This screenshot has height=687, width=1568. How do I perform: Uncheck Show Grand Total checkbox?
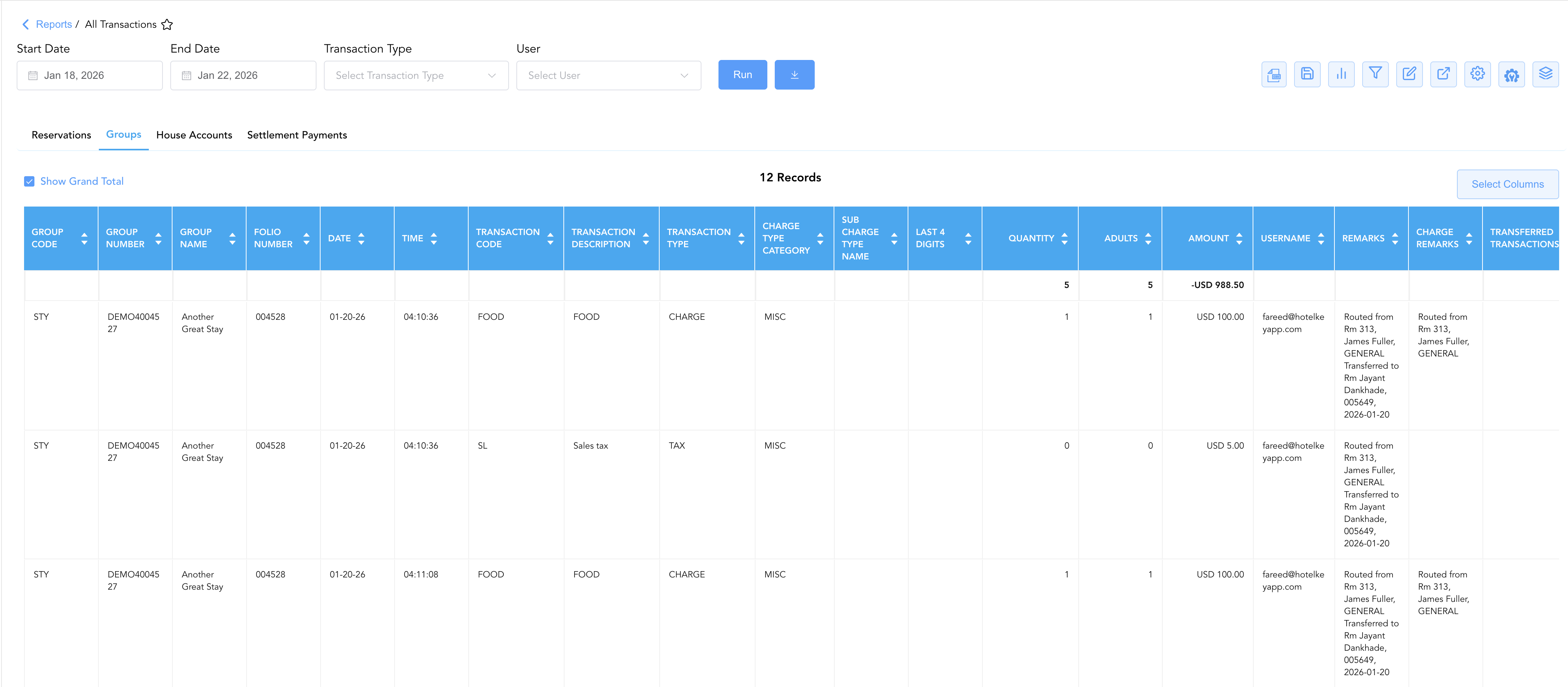pyautogui.click(x=29, y=181)
